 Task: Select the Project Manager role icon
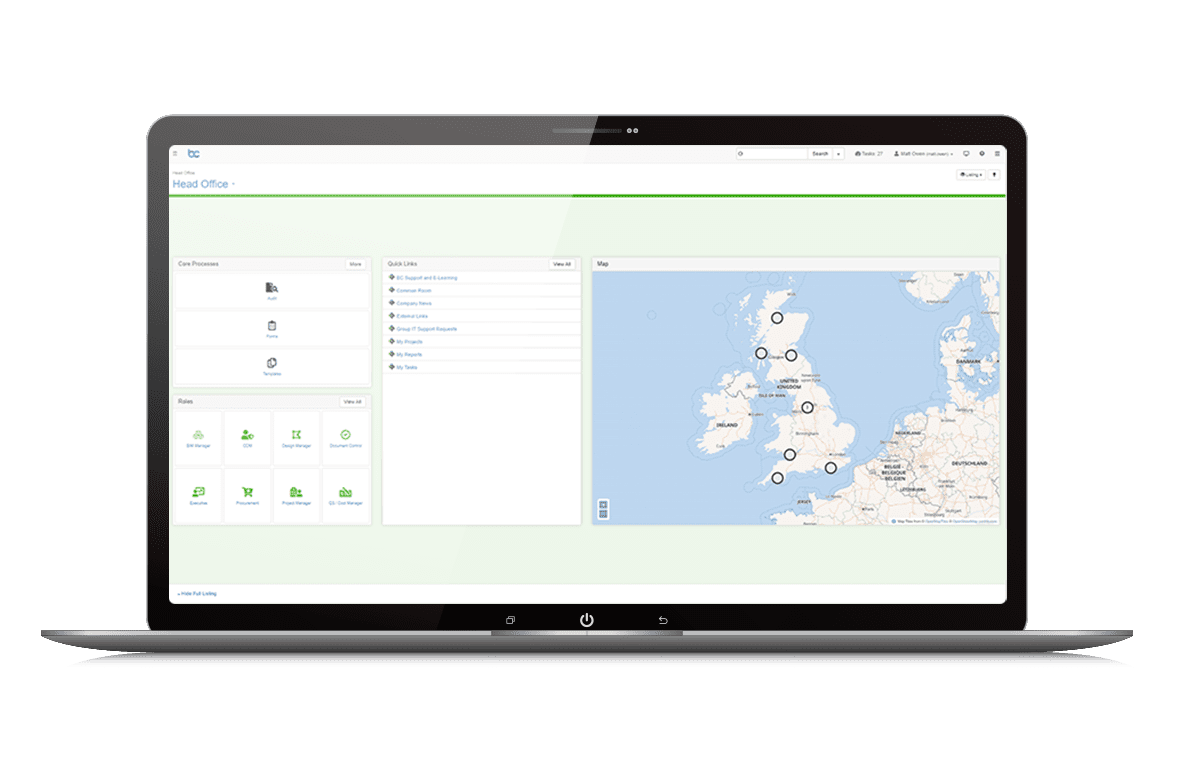296,492
